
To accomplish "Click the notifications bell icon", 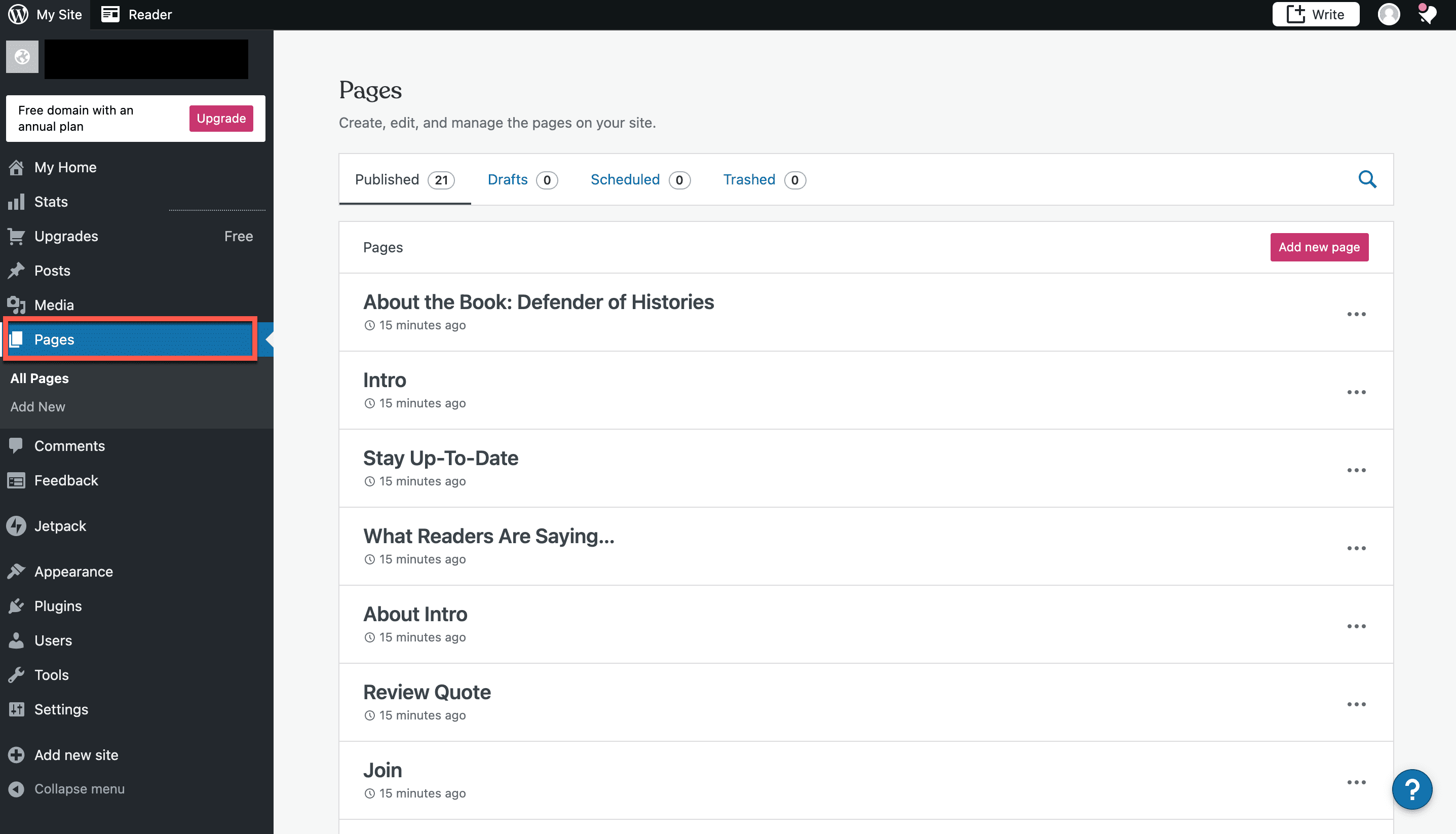I will [x=1426, y=14].
